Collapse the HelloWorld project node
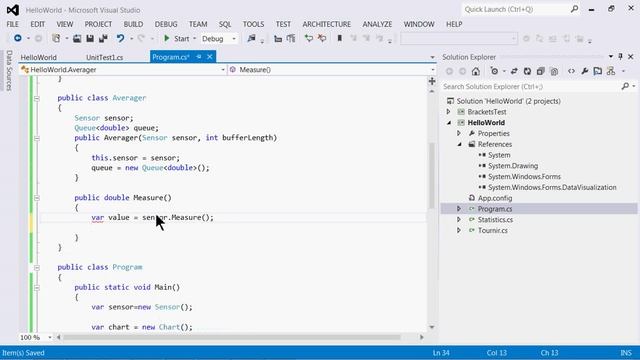The image size is (640, 360). [x=449, y=122]
